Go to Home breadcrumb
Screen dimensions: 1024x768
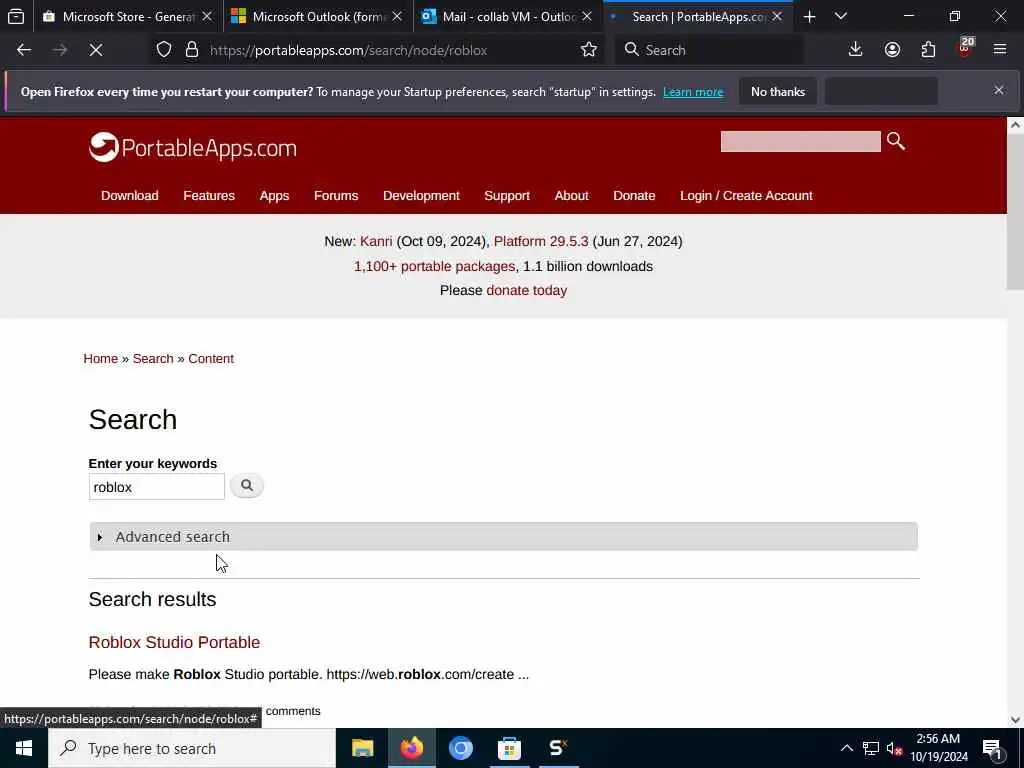point(101,359)
